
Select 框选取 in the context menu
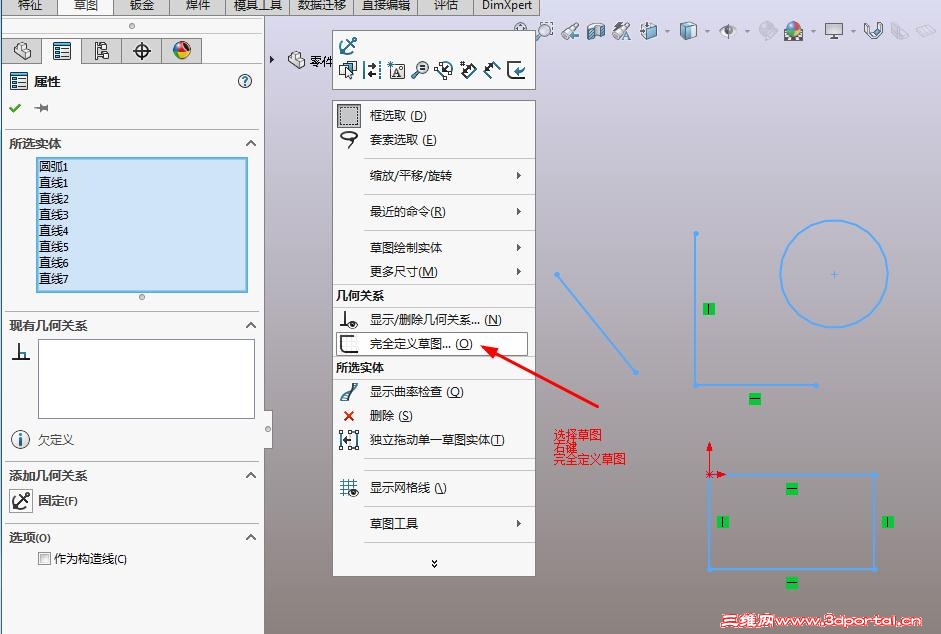(434, 116)
